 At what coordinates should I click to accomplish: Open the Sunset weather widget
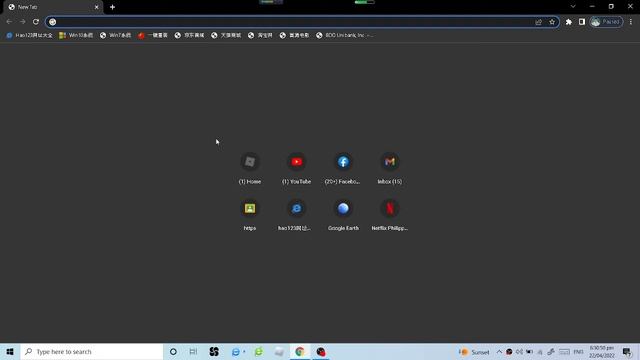(x=474, y=352)
